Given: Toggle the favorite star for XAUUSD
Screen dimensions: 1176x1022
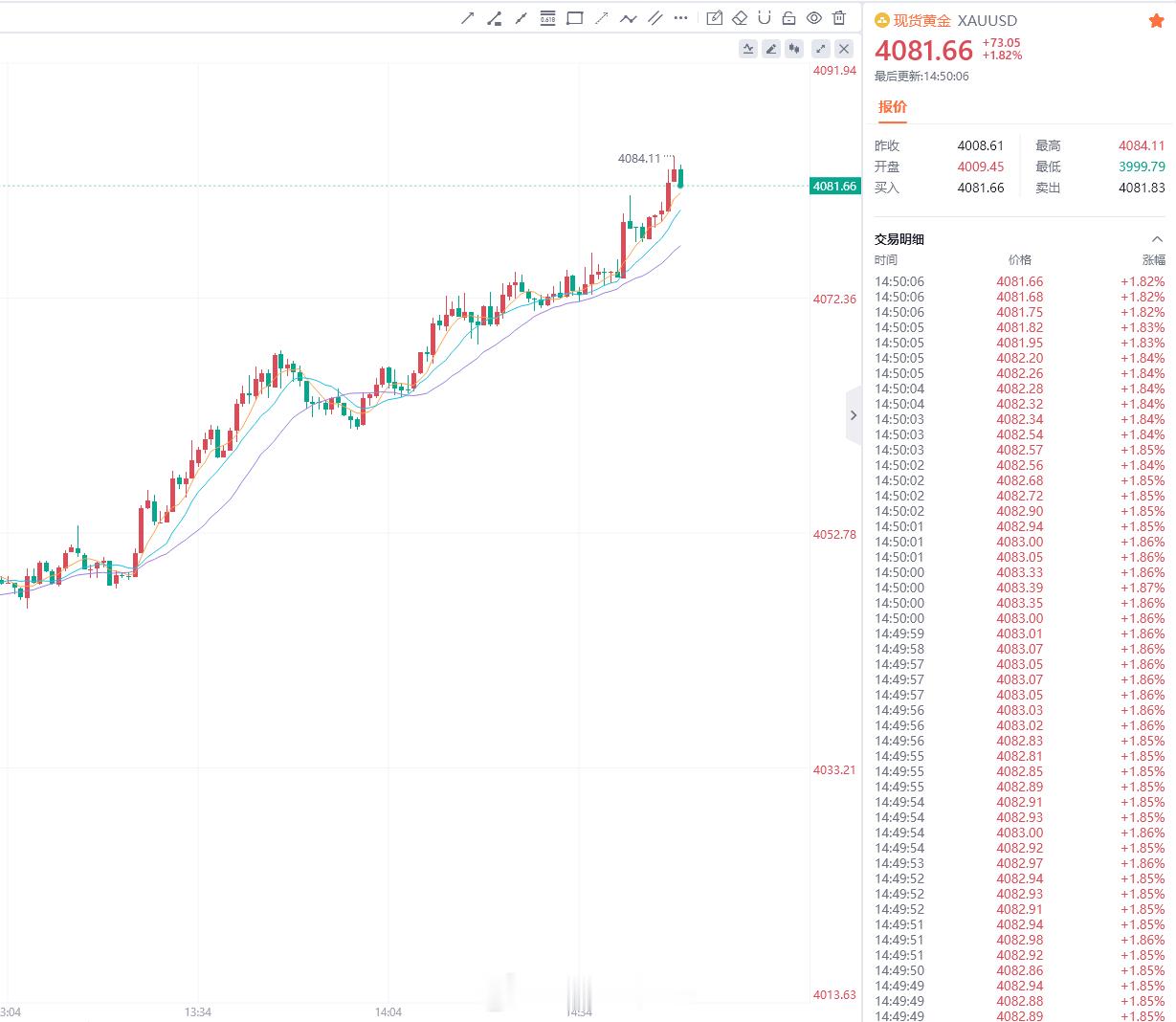Looking at the screenshot, I should (x=1156, y=21).
